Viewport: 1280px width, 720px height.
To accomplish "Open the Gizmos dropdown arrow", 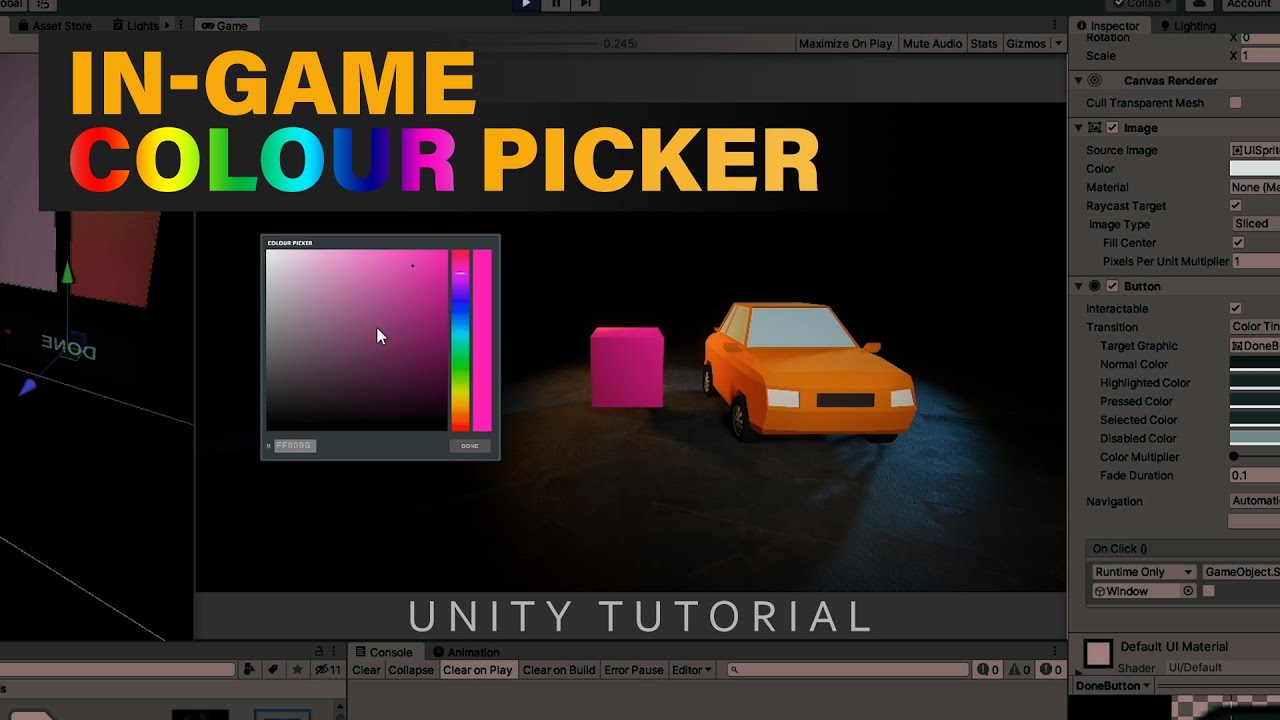I will (1058, 44).
